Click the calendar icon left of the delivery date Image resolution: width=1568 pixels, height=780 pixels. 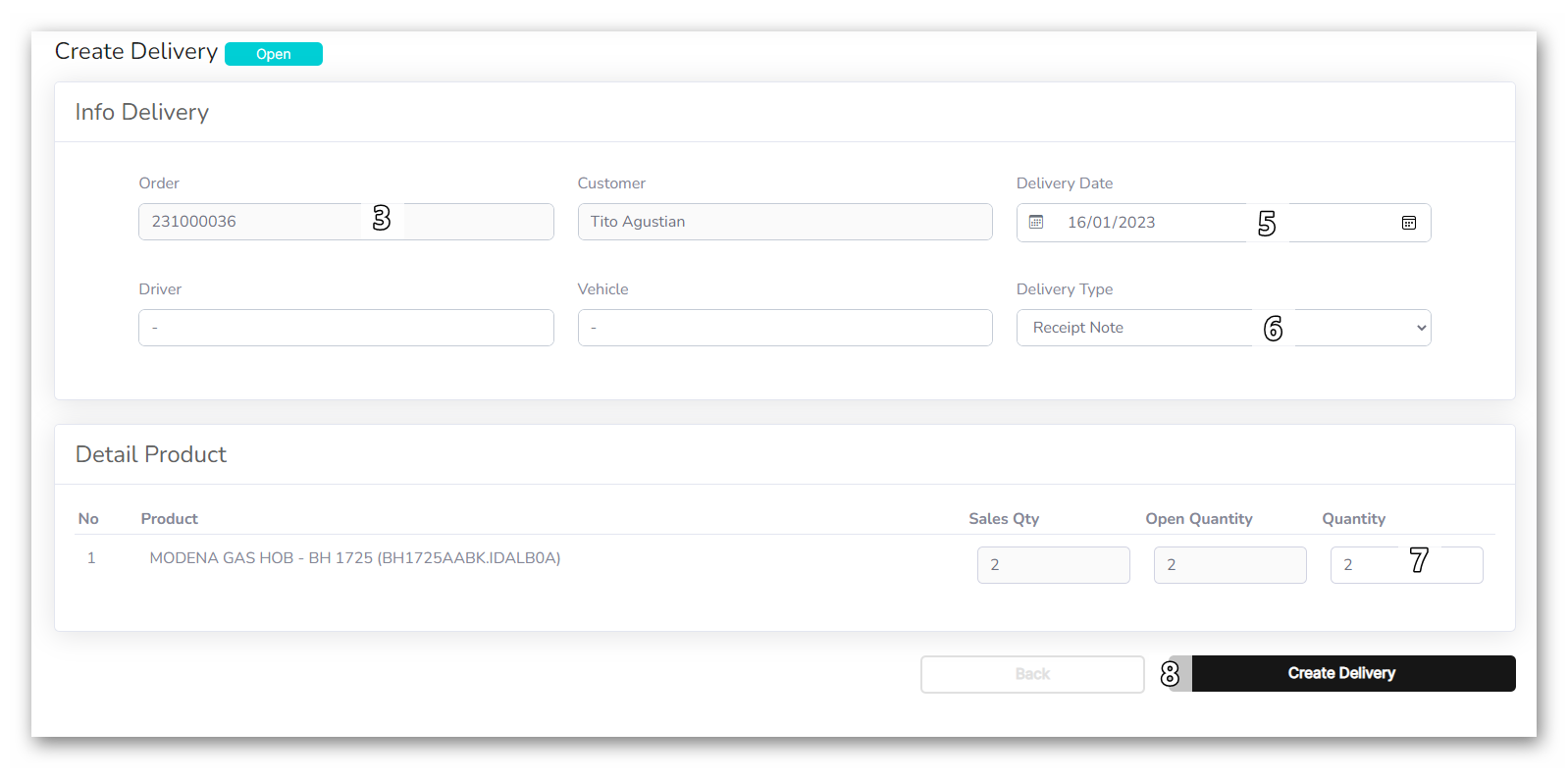(x=1036, y=223)
